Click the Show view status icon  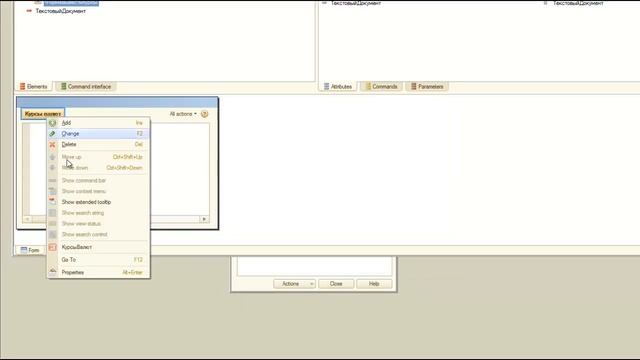tap(53, 224)
